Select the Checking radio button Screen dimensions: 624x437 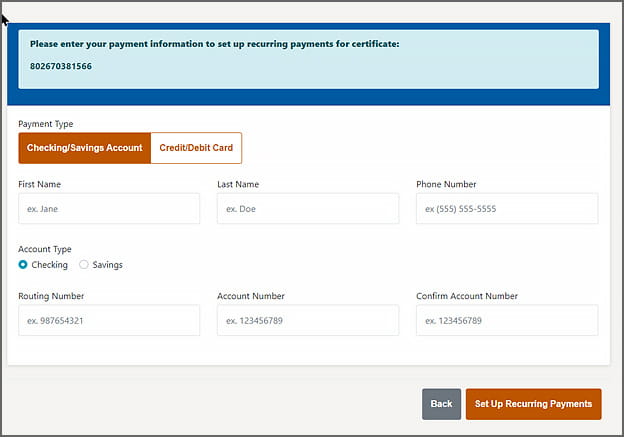coord(23,265)
